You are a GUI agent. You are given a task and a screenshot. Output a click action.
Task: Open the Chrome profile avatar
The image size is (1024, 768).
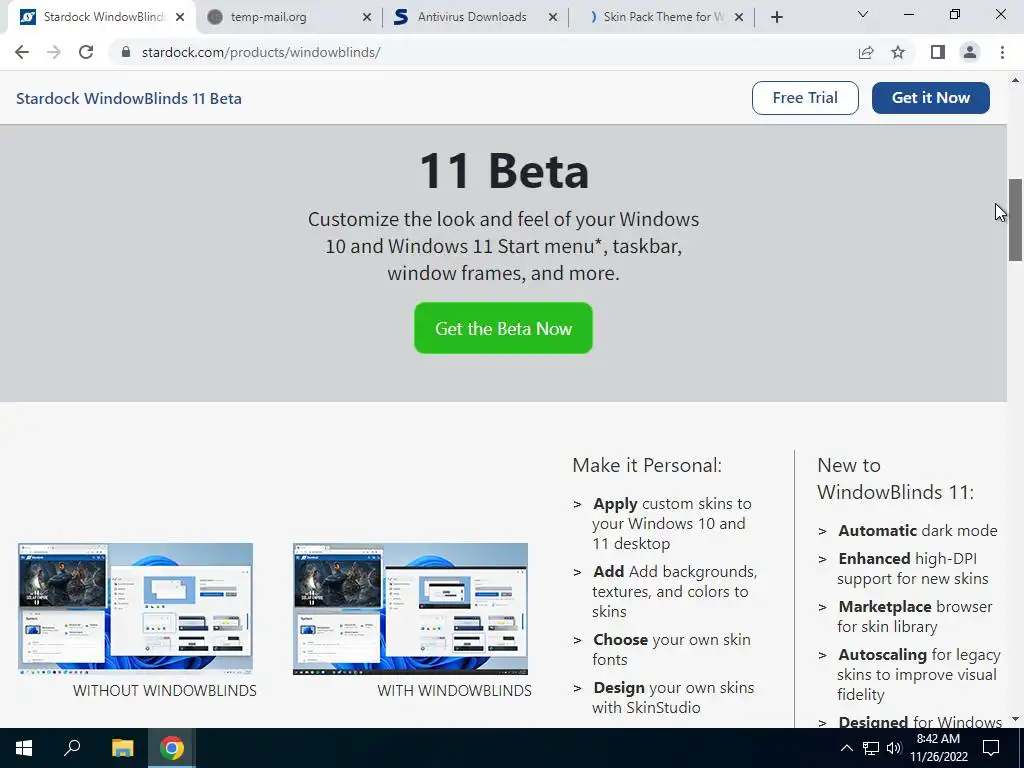click(x=970, y=52)
